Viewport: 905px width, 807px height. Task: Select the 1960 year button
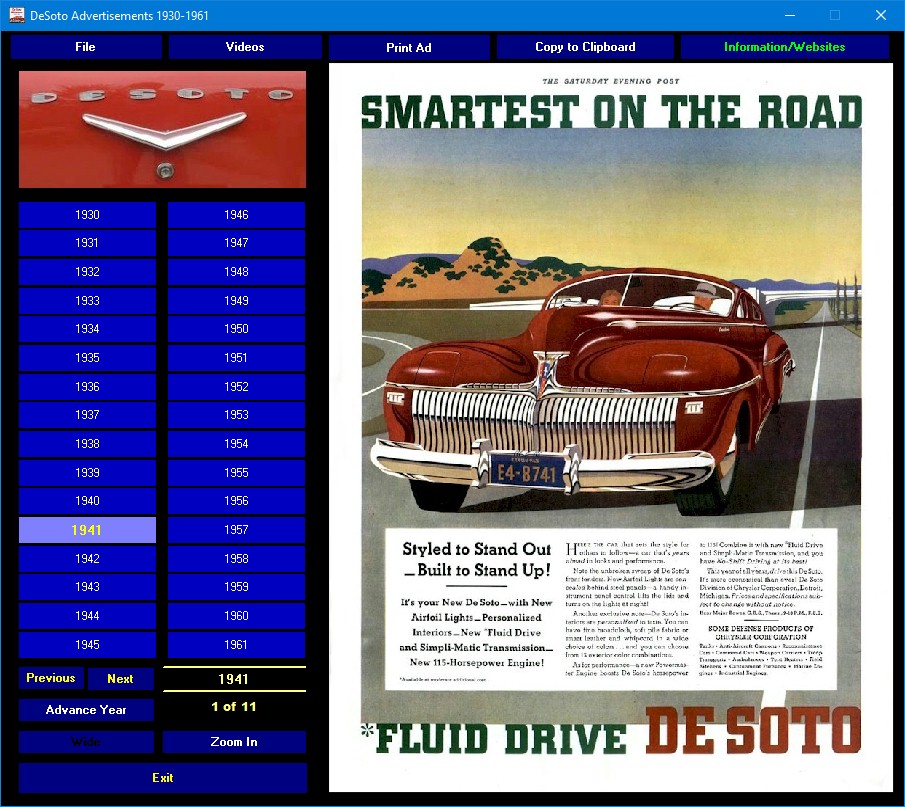click(236, 616)
